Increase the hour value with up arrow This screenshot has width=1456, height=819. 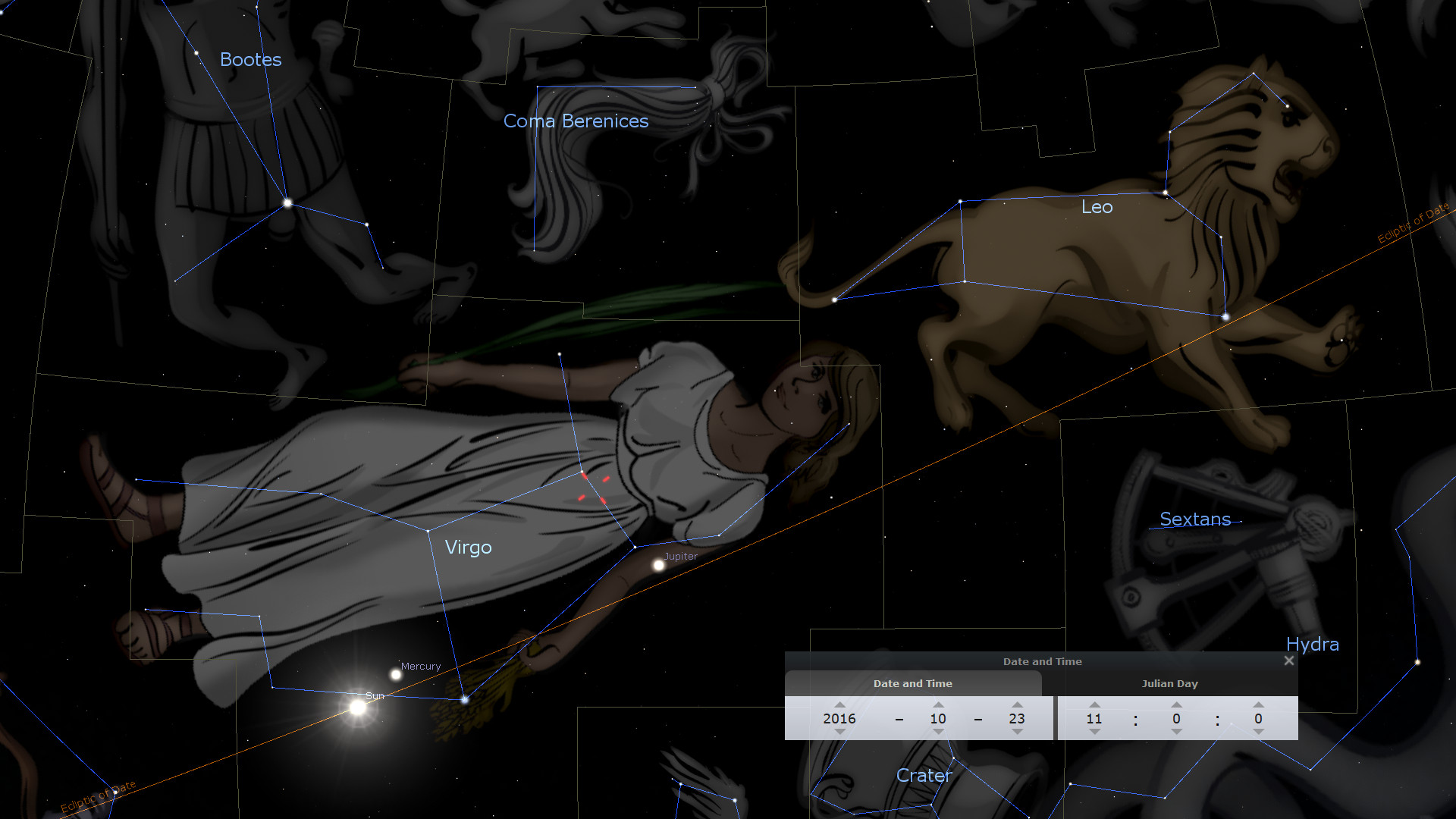[x=1094, y=704]
